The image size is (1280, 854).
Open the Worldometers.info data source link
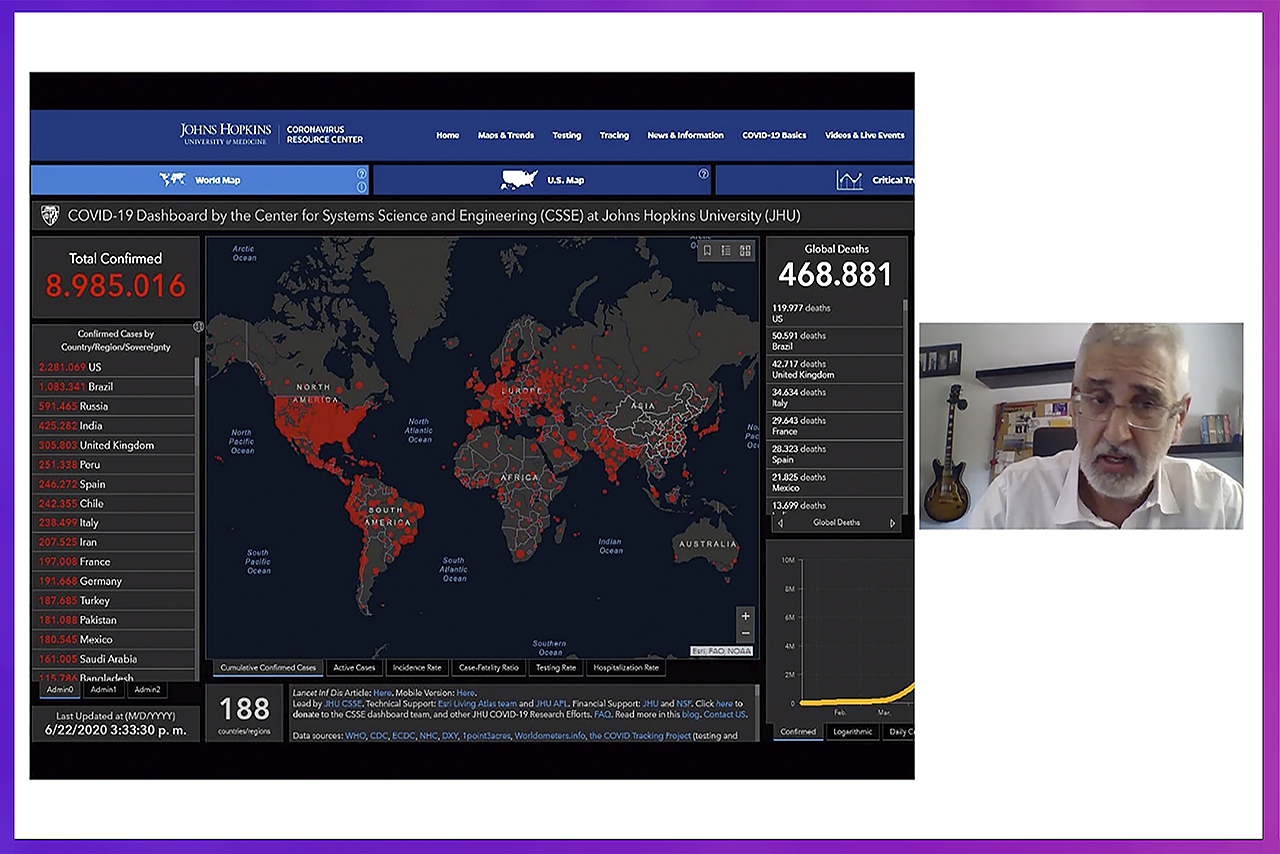click(x=549, y=736)
